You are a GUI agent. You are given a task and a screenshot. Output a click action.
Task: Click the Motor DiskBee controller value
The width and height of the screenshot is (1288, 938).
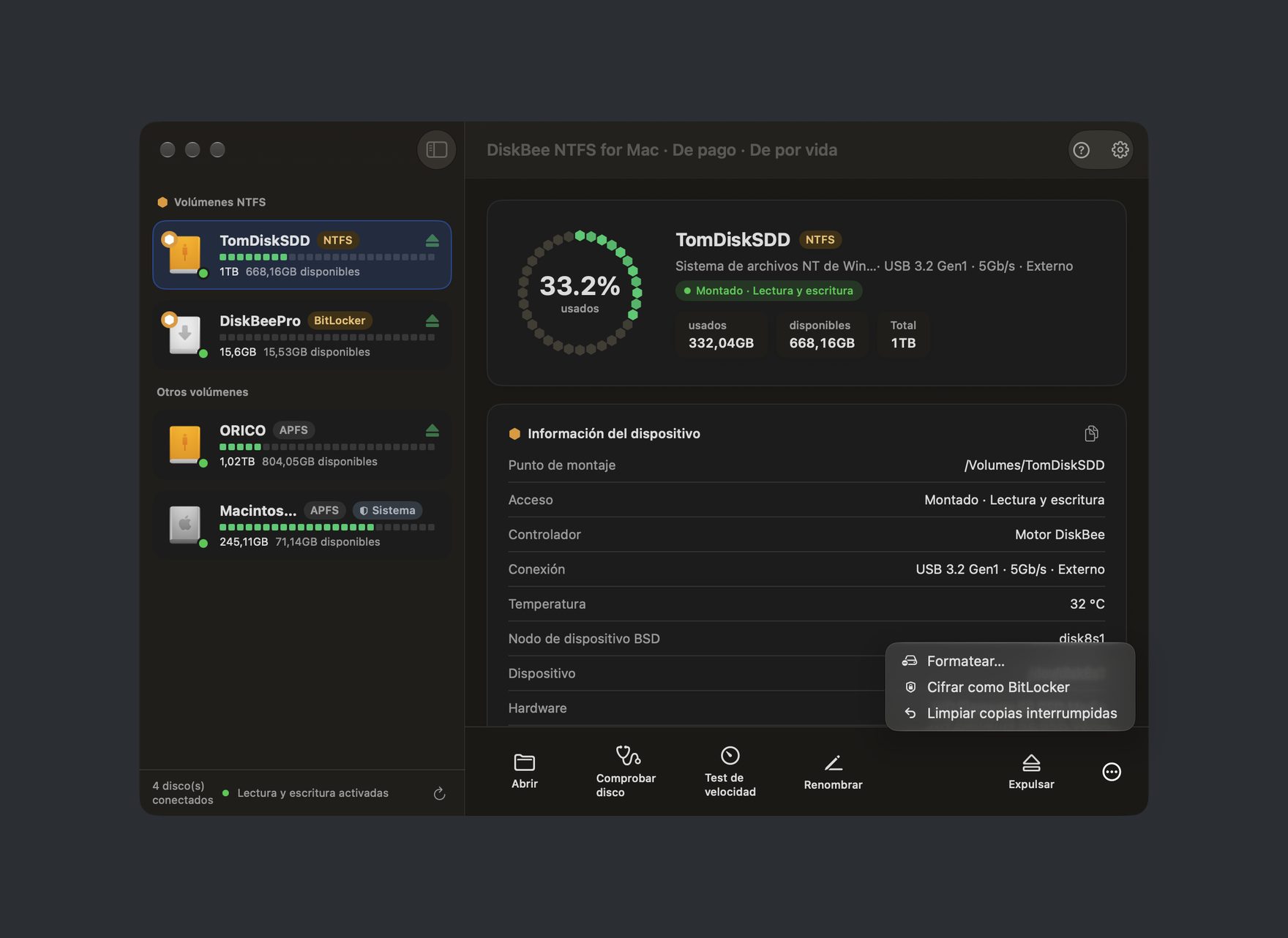[x=1060, y=535]
